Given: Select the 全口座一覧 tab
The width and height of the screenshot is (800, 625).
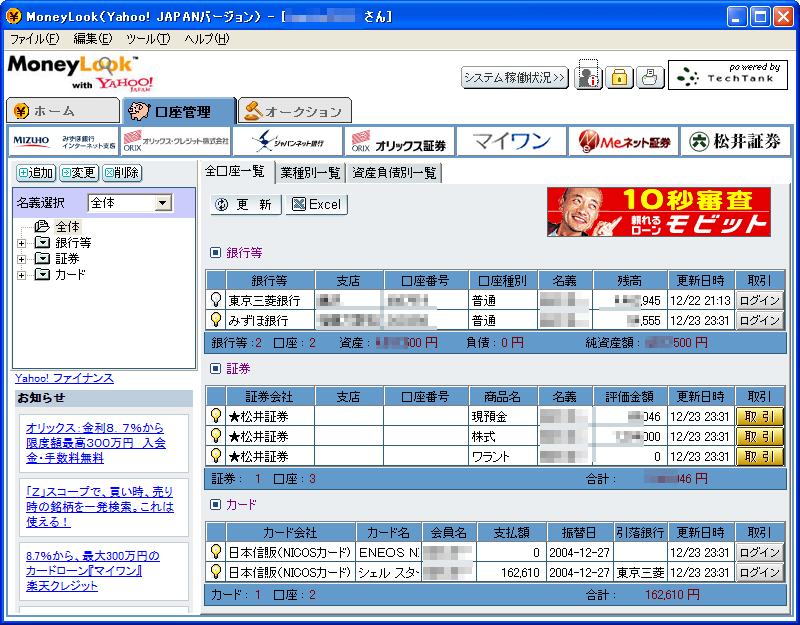Looking at the screenshot, I should point(235,172).
